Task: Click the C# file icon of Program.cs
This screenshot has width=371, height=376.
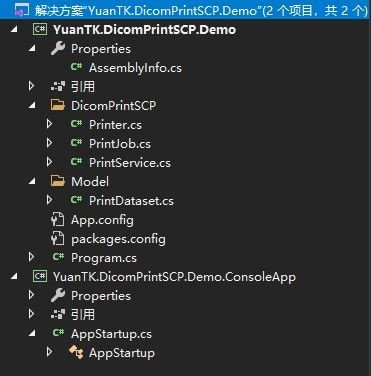Action: tap(58, 257)
